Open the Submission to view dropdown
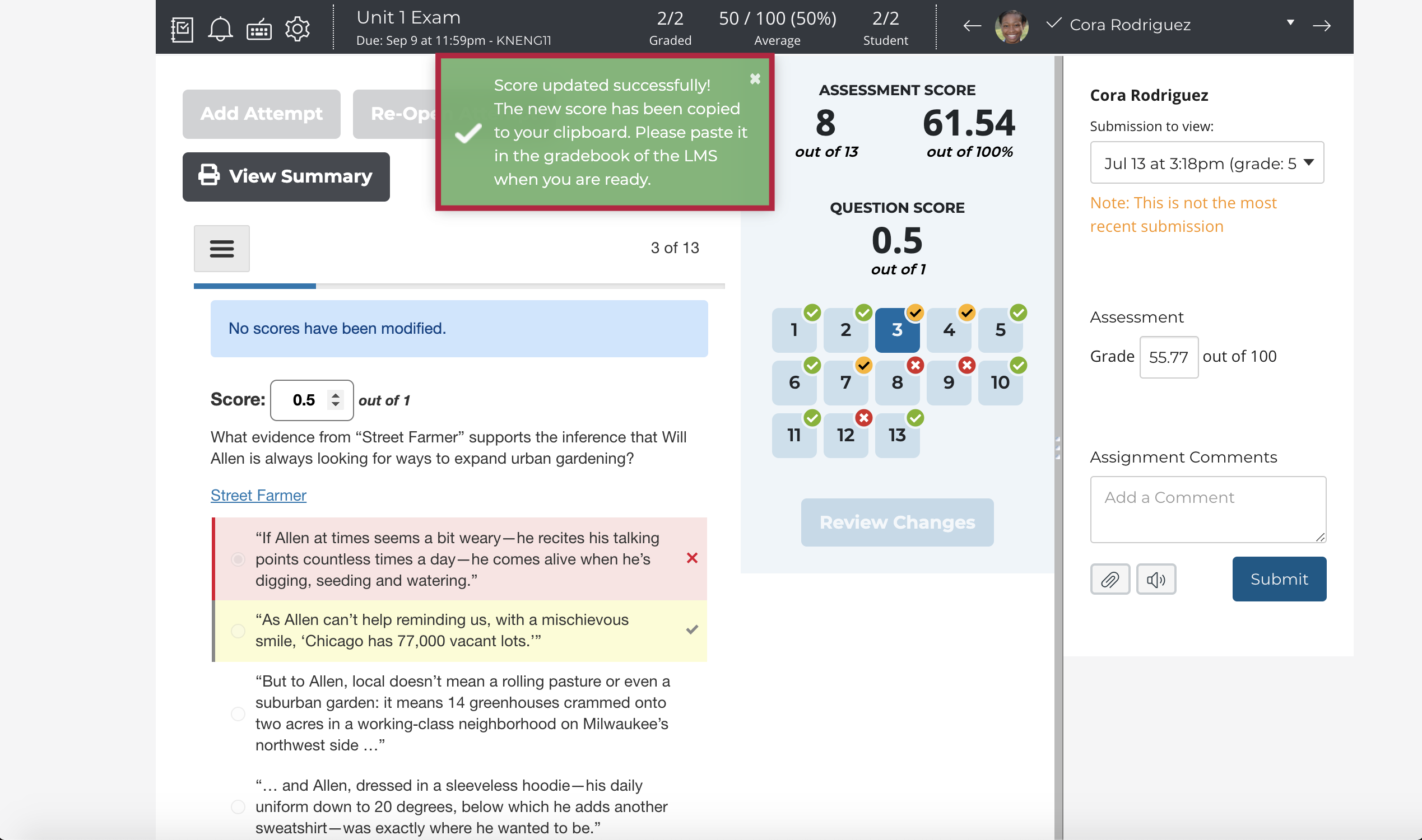The width and height of the screenshot is (1422, 840). pyautogui.click(x=1207, y=163)
